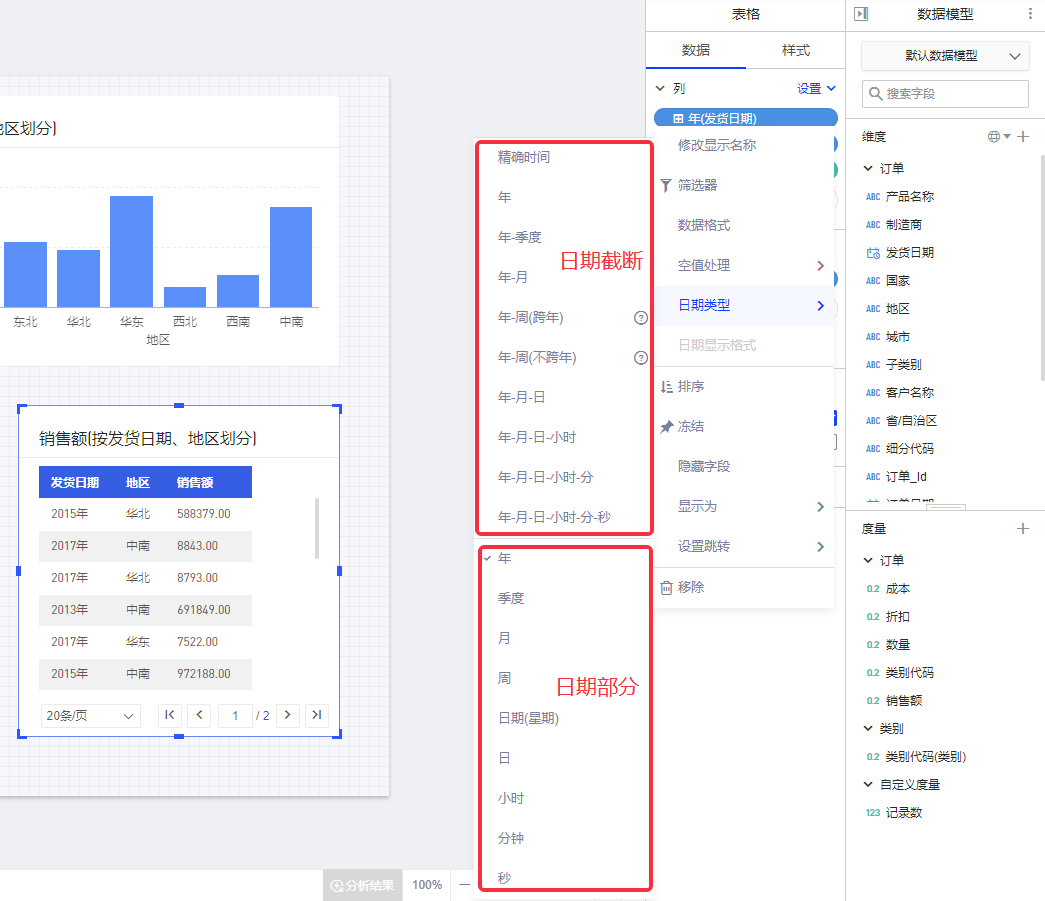Click the help icon beside 年-周(跨年)

(641, 318)
